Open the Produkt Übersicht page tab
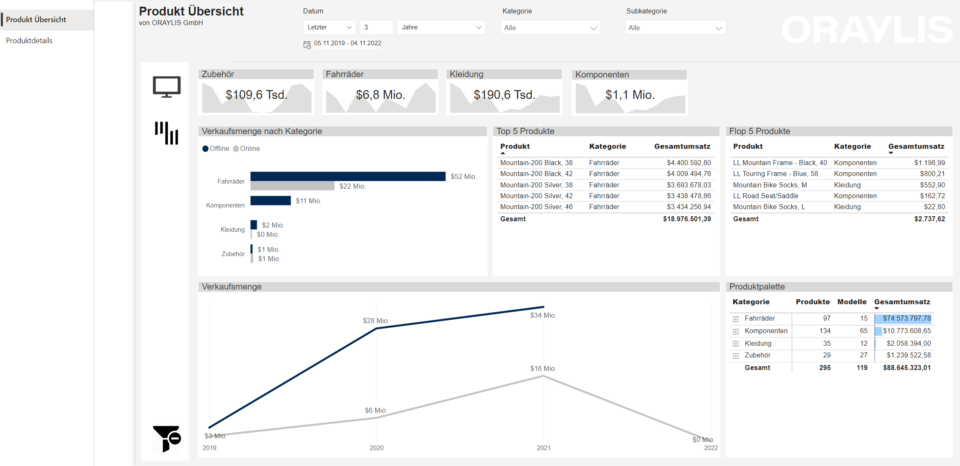This screenshot has height=466, width=960. 47,20
